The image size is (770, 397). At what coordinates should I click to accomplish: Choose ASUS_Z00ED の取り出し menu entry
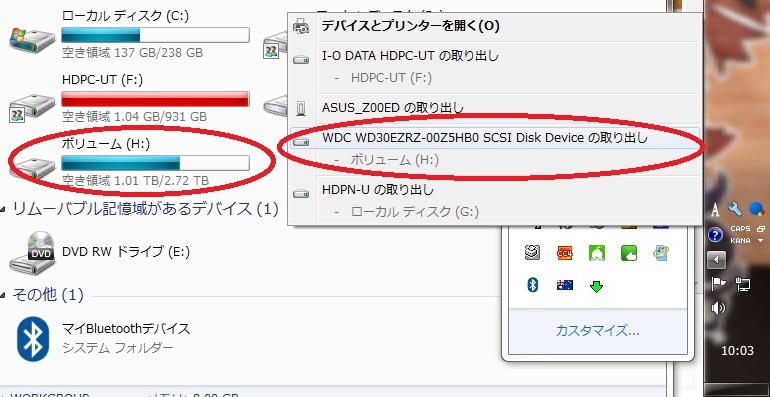(393, 108)
